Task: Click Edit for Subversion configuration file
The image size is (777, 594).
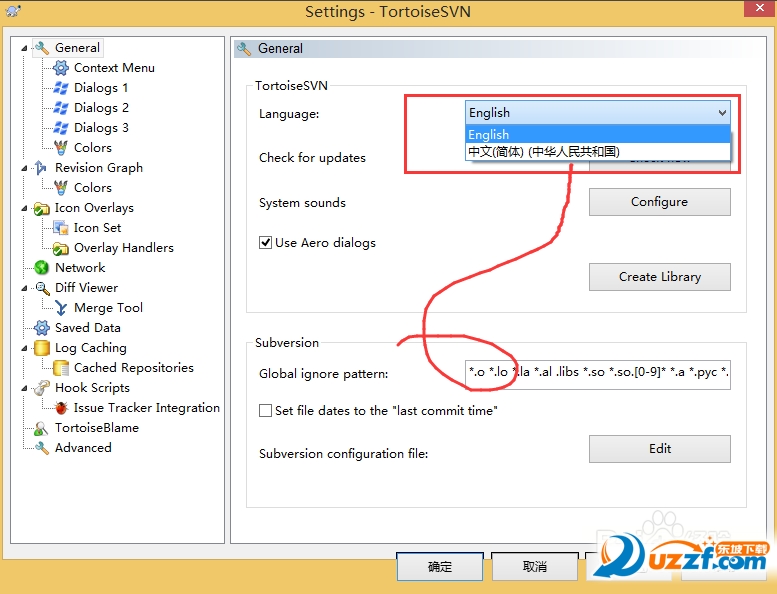Action: coord(659,449)
